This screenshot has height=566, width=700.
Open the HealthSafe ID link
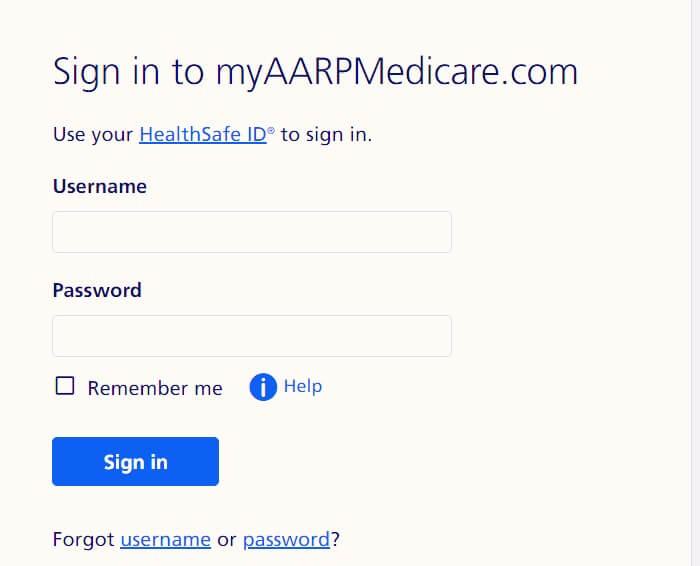pyautogui.click(x=203, y=134)
